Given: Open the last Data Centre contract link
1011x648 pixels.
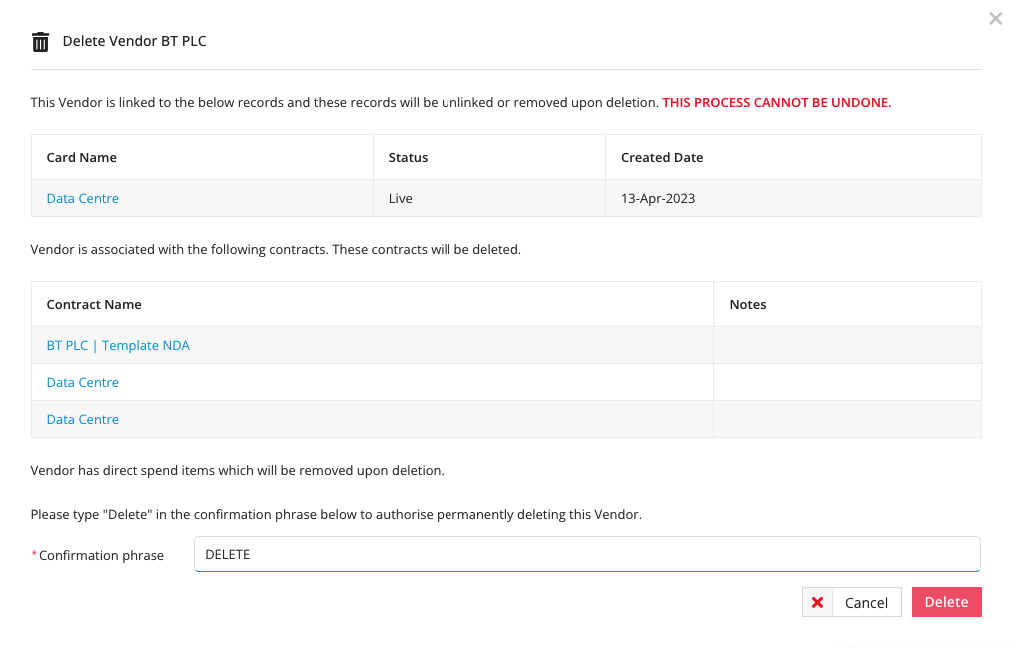Looking at the screenshot, I should 81,419.
